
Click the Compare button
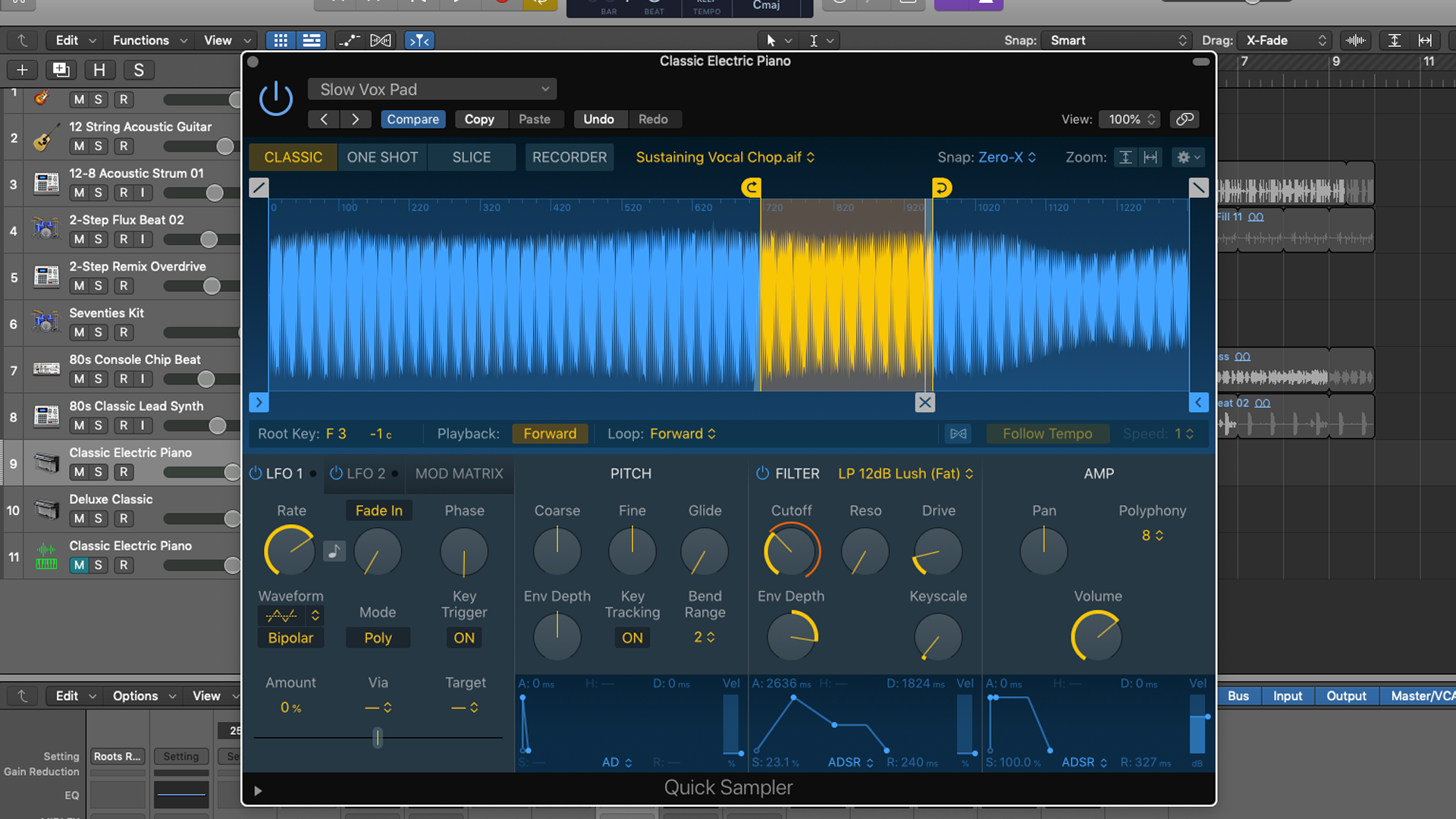413,119
